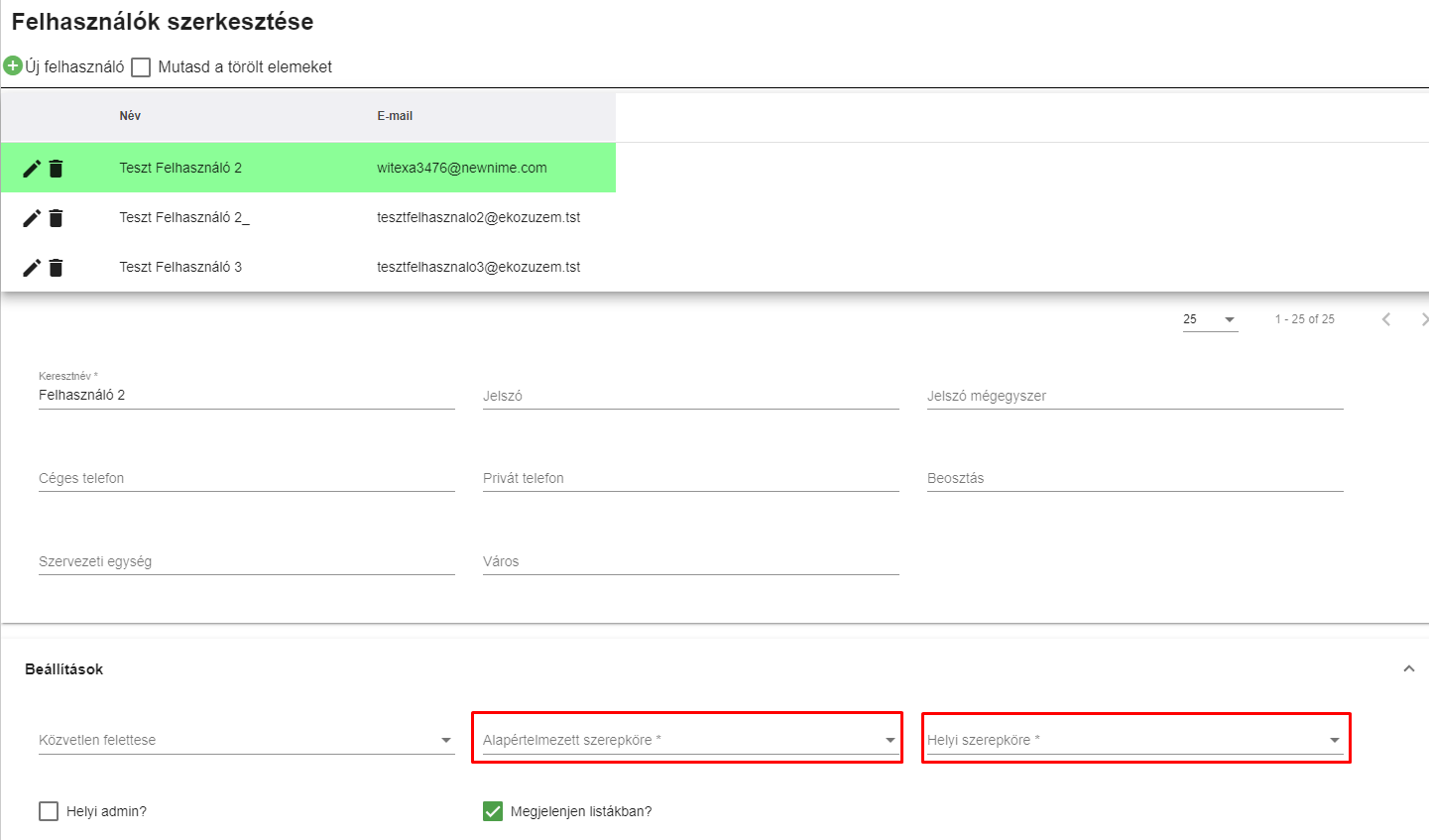Focus the Város input field
Screen dimensions: 1429x840
691,561
